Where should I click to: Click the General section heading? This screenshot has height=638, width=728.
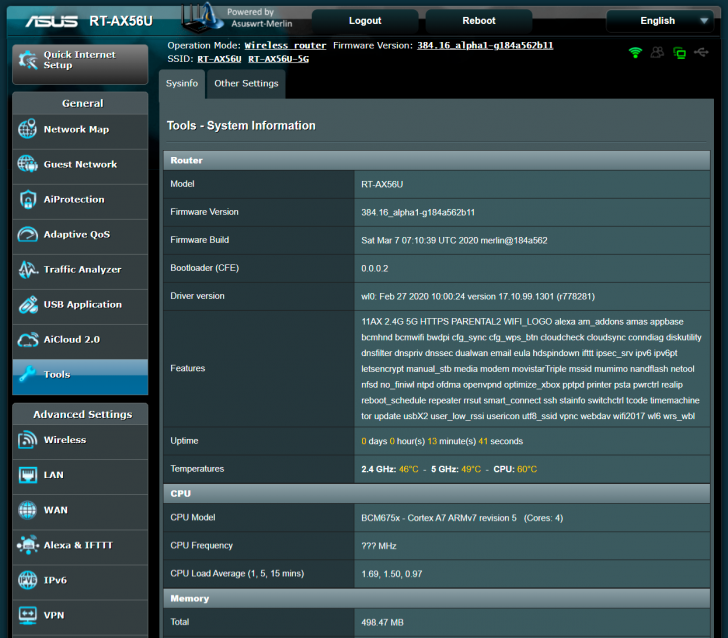(82, 103)
